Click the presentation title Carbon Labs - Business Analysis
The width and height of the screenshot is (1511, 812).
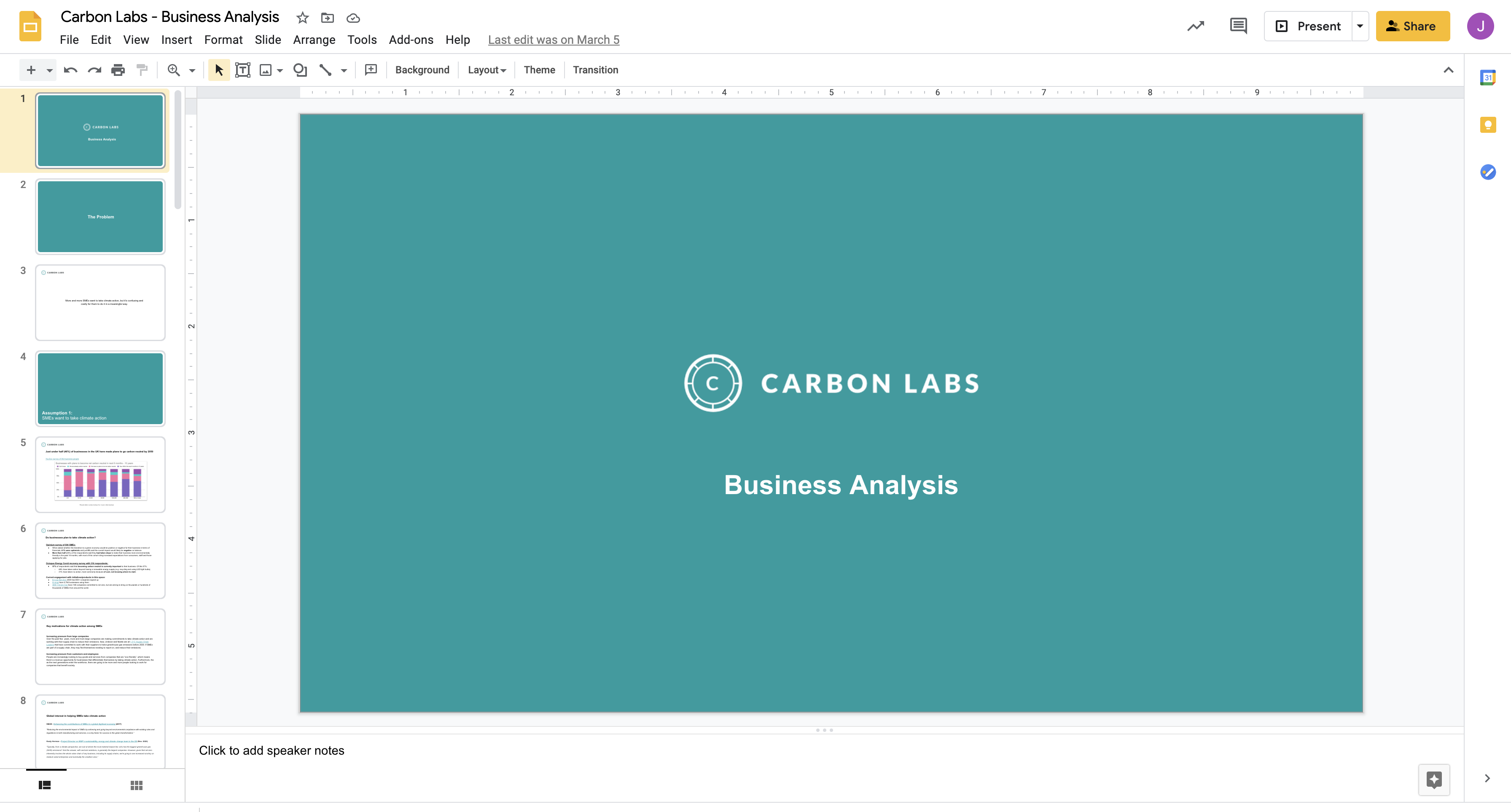[x=169, y=17]
